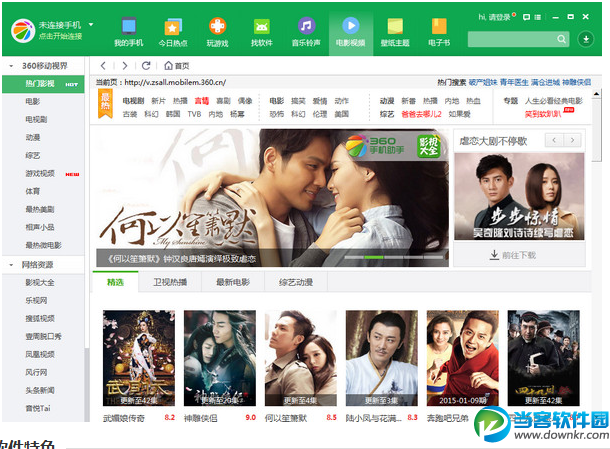Image resolution: width=610 pixels, height=449 pixels.
Task: Open 影视大全 in the sidebar
Action: [x=40, y=282]
